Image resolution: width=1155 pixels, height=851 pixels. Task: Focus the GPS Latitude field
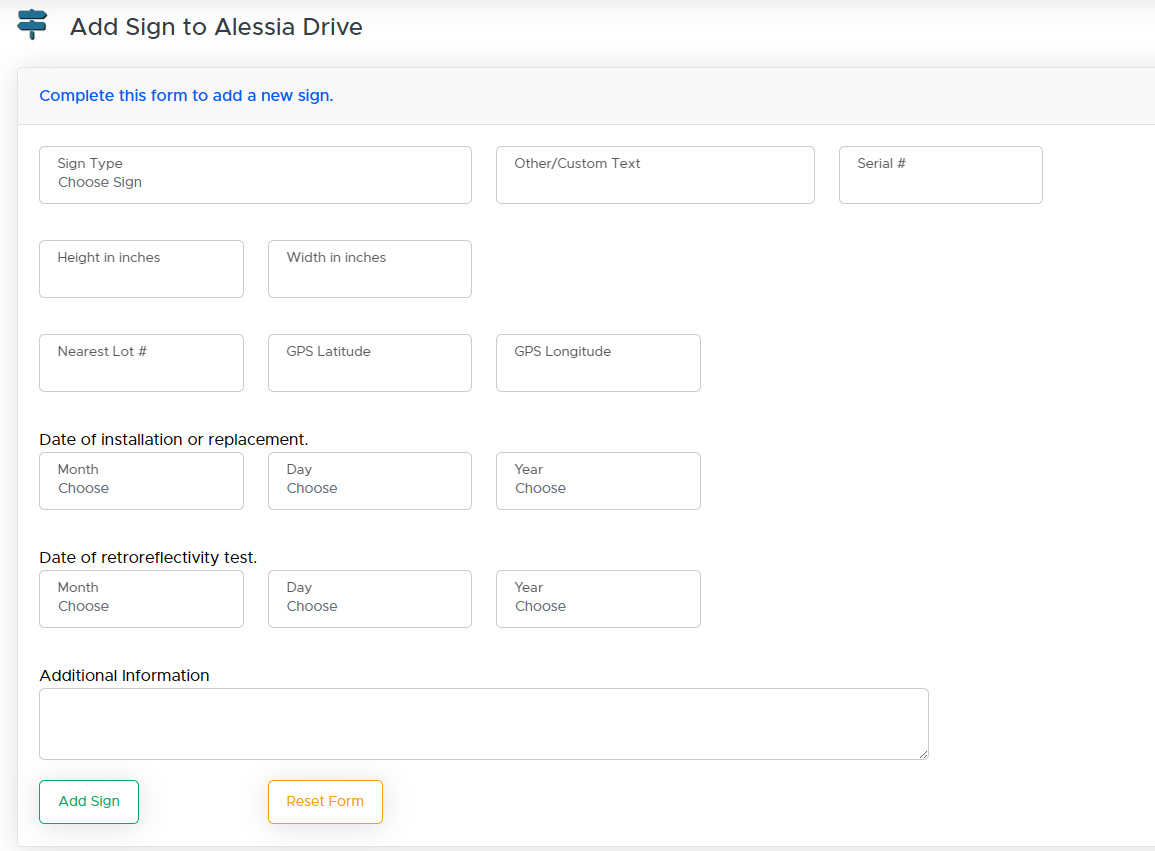[369, 364]
